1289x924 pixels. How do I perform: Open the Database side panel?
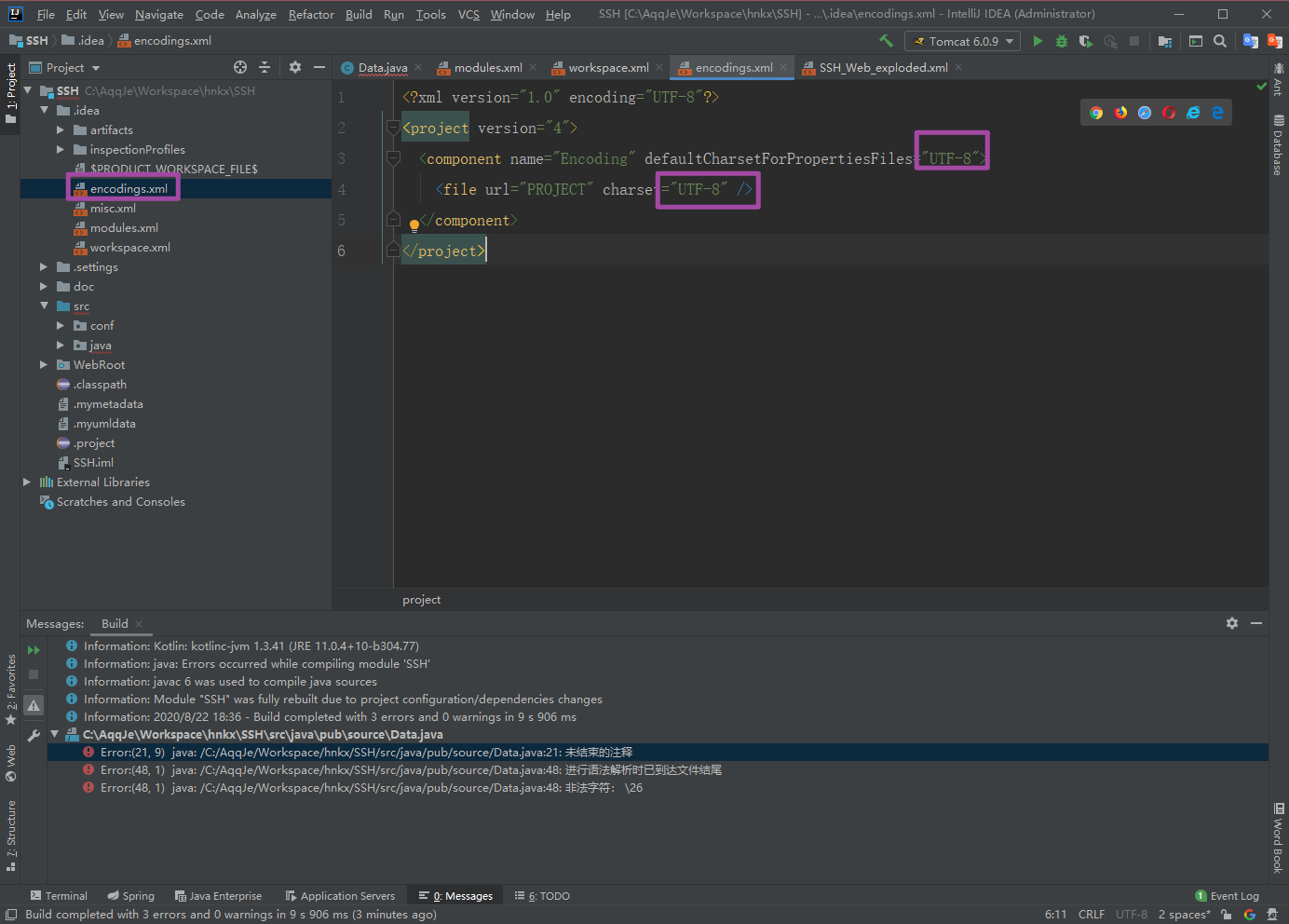1278,144
